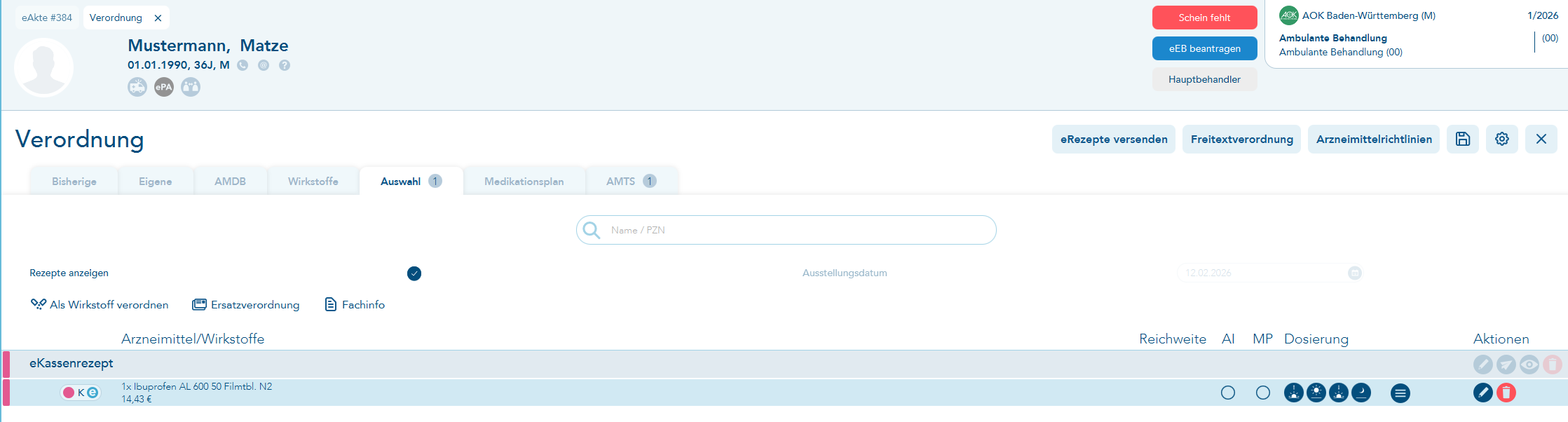Toggle the Rezepte anzeigen checkbox
Screen dimensions: 1568x422
(414, 273)
